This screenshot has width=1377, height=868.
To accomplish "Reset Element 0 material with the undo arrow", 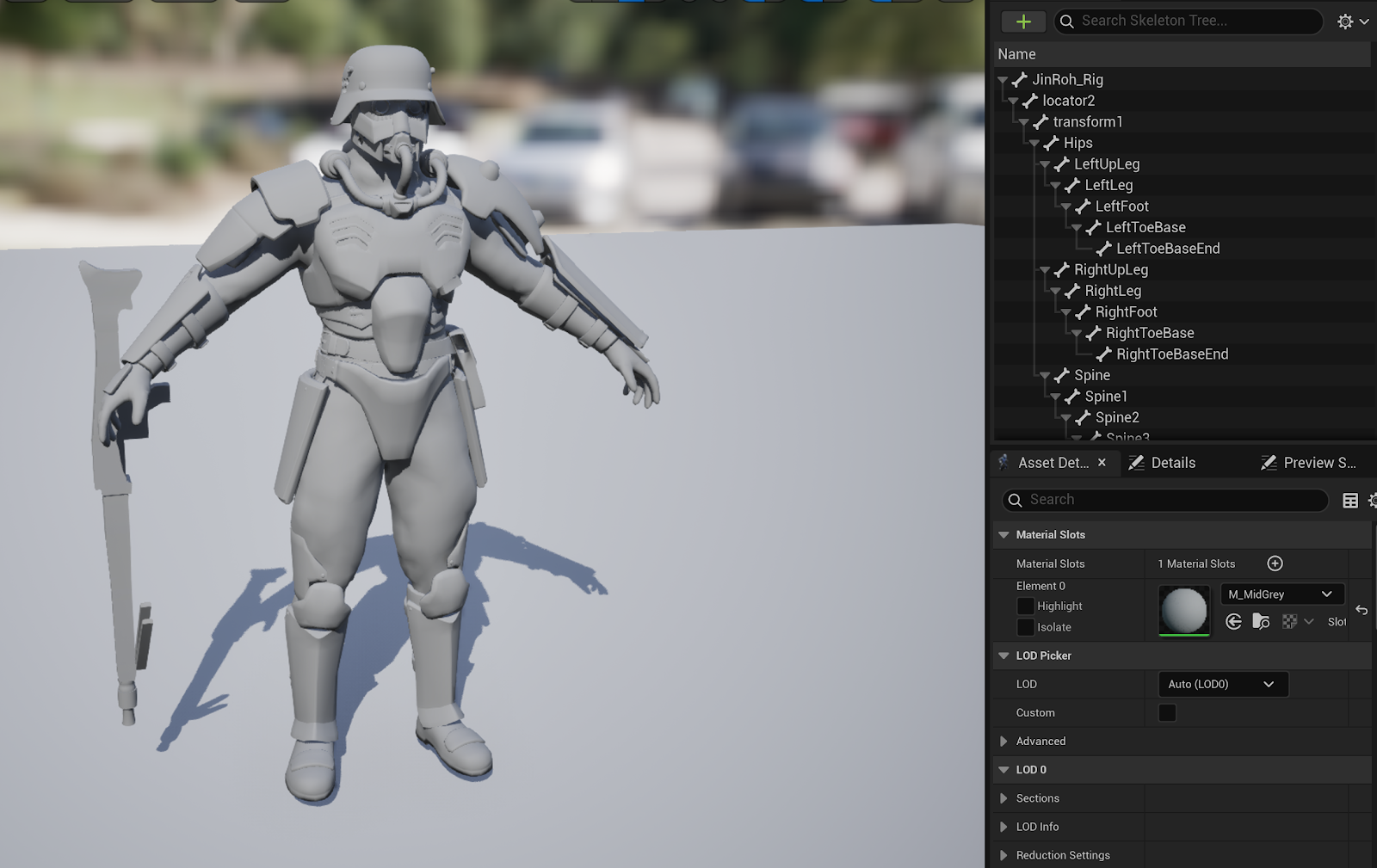I will click(x=1362, y=610).
